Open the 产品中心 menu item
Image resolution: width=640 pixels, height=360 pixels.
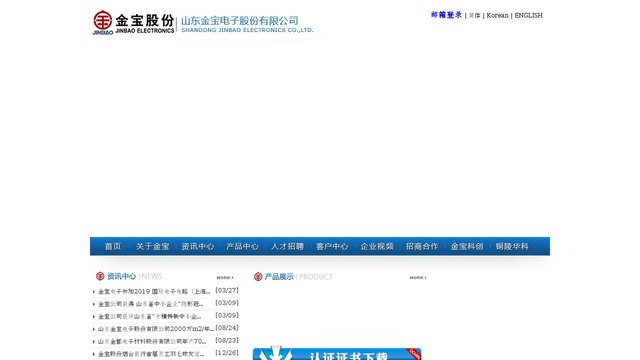click(242, 246)
